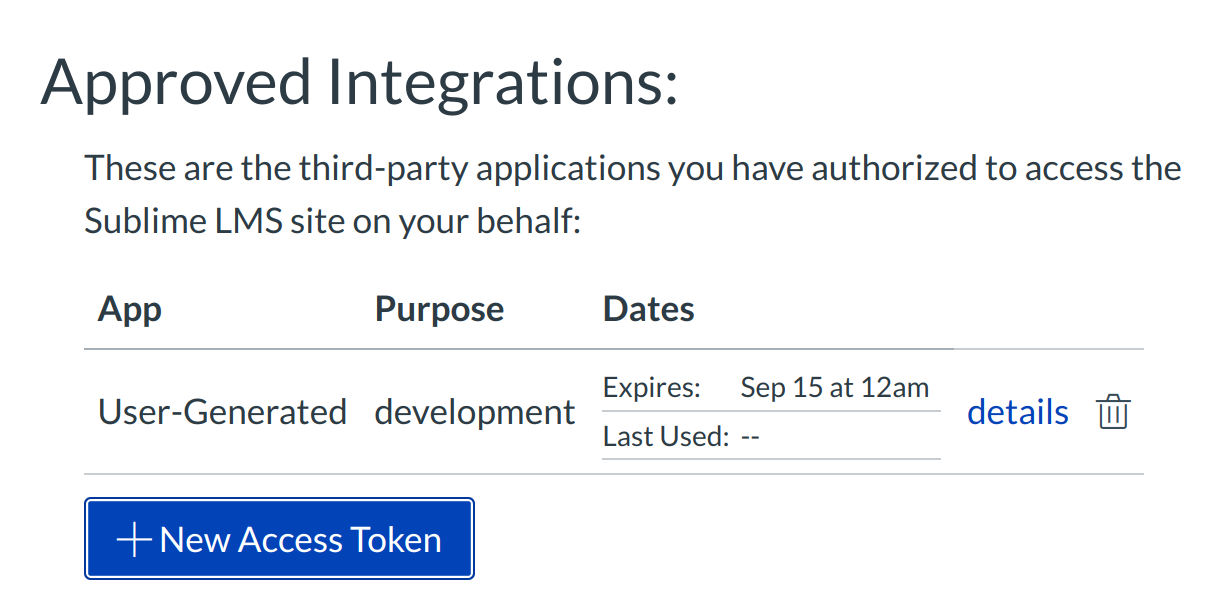
Task: Select the development purpose cell
Action: click(x=475, y=412)
